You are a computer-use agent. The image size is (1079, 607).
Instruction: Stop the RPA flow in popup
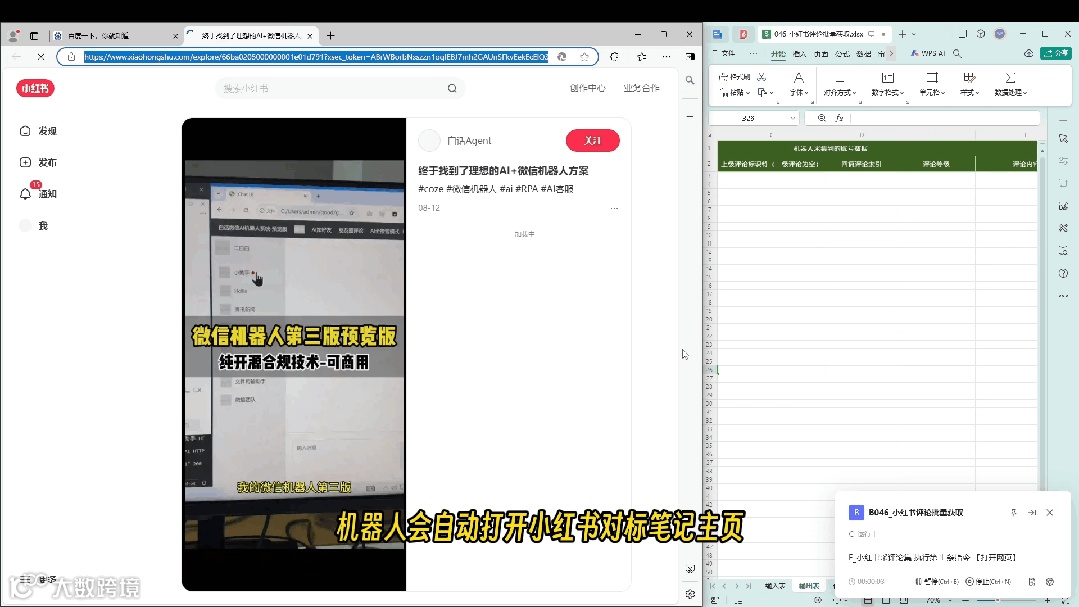[x=988, y=582]
